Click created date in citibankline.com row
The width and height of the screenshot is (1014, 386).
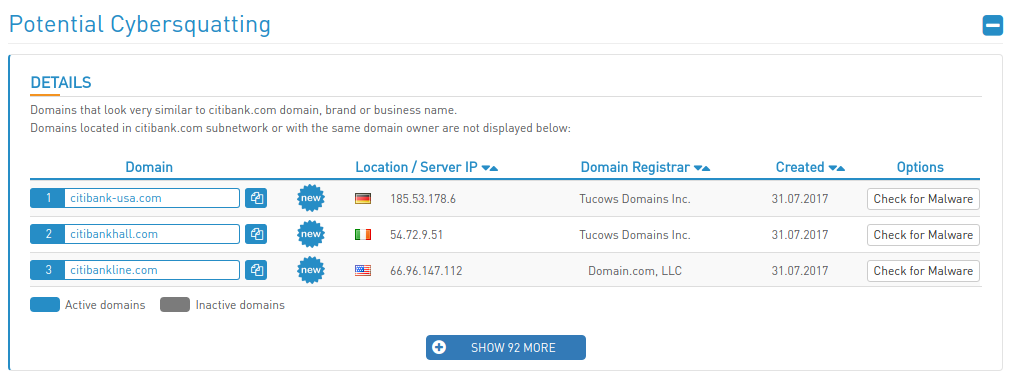(x=800, y=271)
